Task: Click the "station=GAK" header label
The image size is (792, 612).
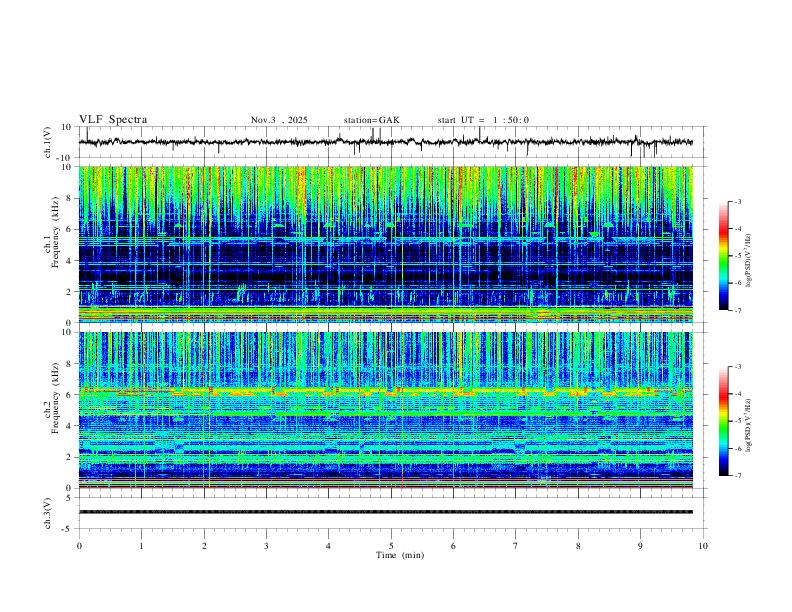Action: point(371,120)
